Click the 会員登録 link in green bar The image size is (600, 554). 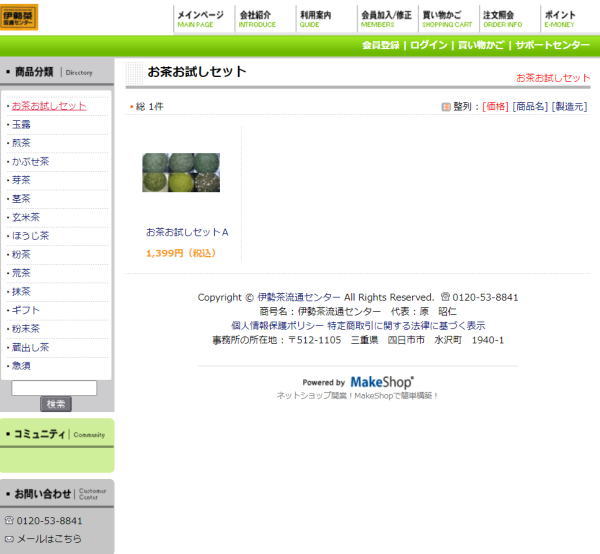click(380, 46)
